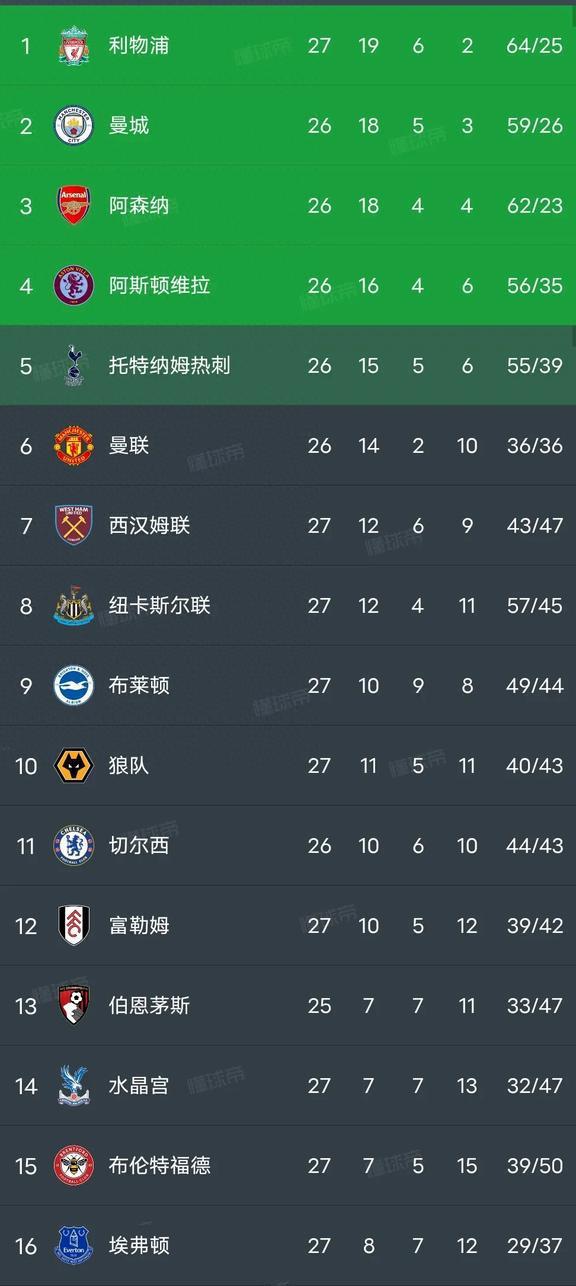
Task: Tap the Wolves wolf-head crest
Action: click(74, 765)
